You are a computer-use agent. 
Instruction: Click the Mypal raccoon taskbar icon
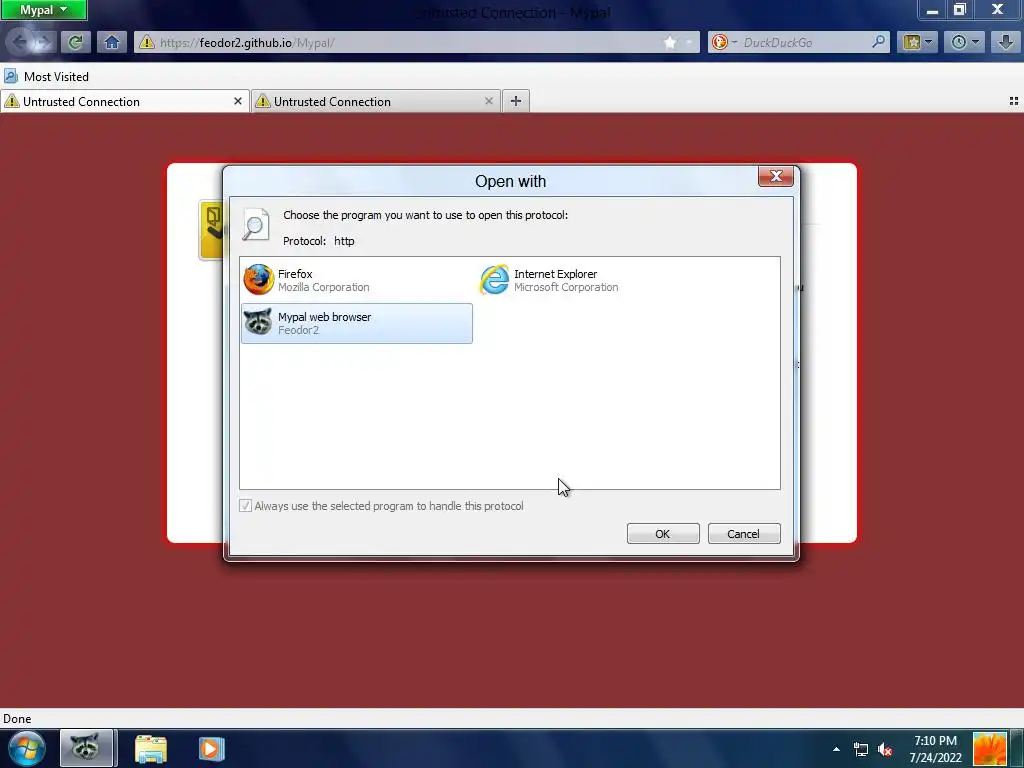(87, 748)
